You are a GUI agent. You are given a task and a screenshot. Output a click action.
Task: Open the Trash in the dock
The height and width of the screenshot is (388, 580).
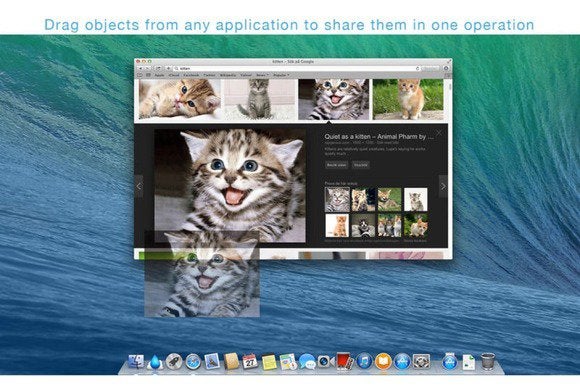tap(488, 361)
